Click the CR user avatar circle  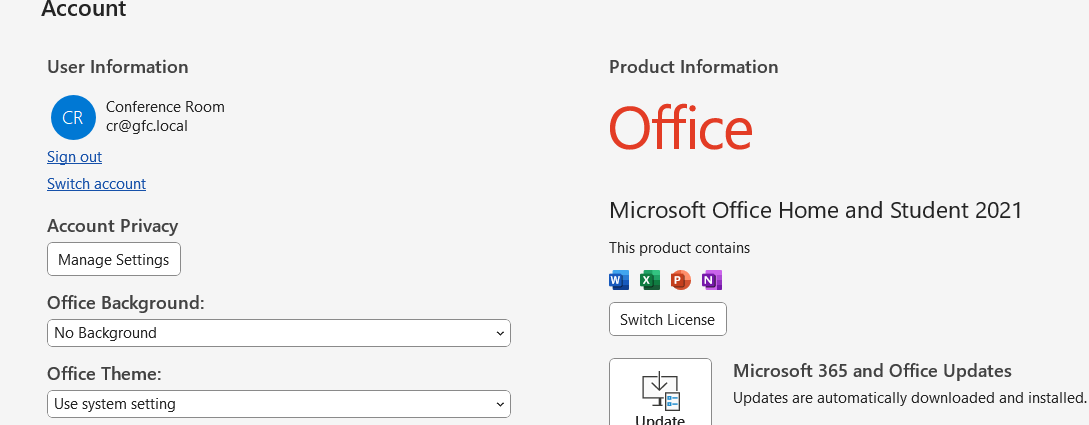coord(73,117)
